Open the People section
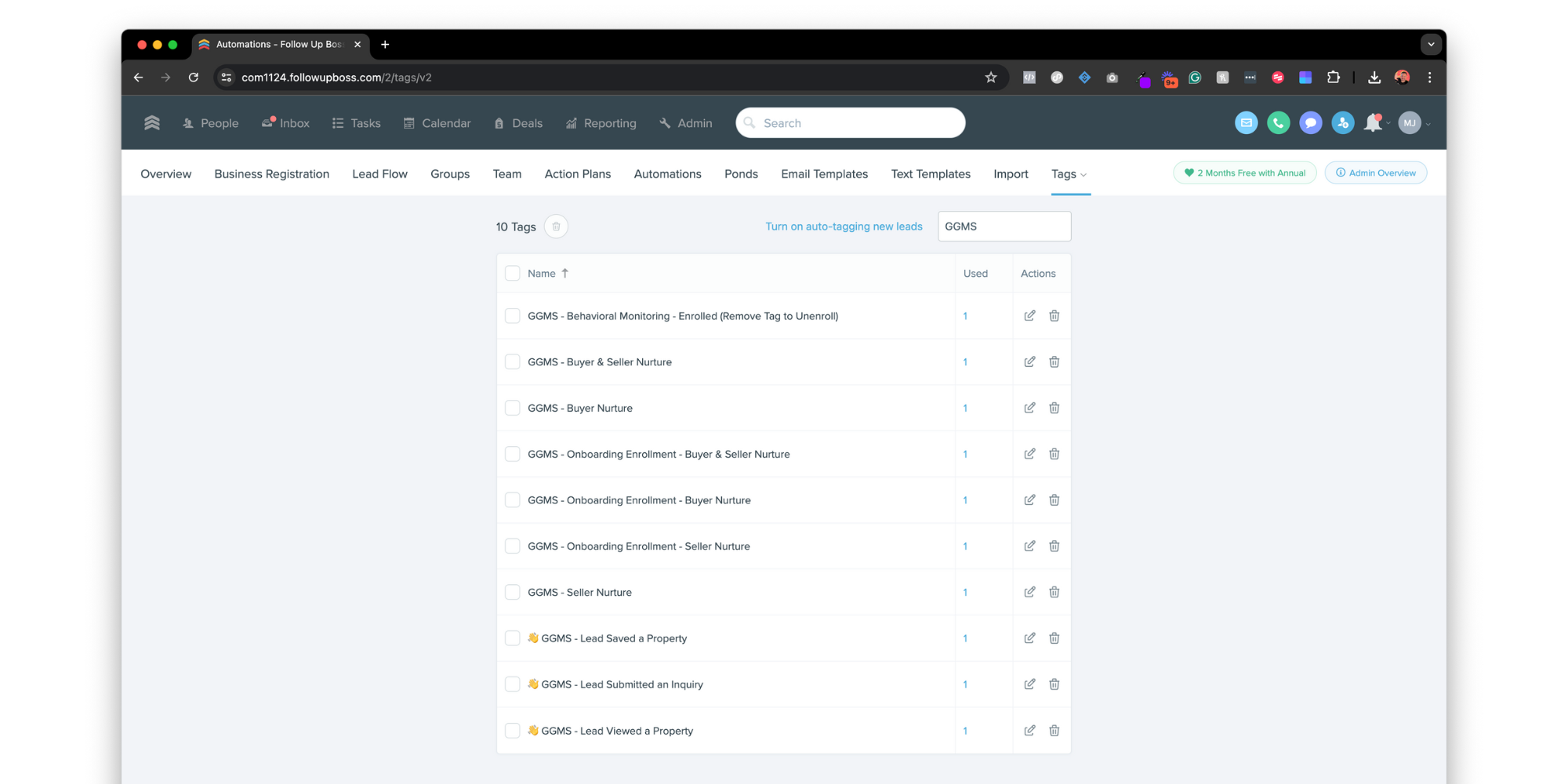 (x=210, y=123)
